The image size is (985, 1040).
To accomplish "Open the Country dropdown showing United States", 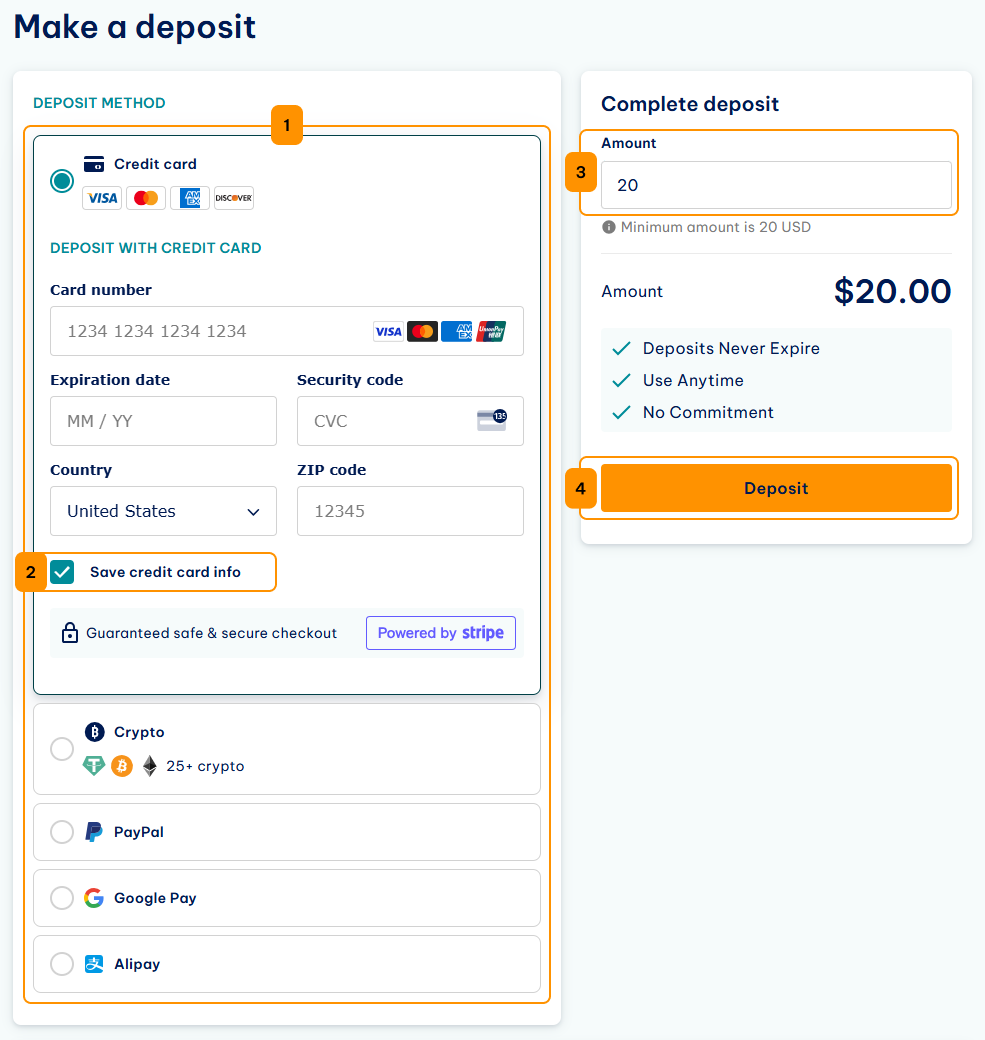I will tap(163, 511).
